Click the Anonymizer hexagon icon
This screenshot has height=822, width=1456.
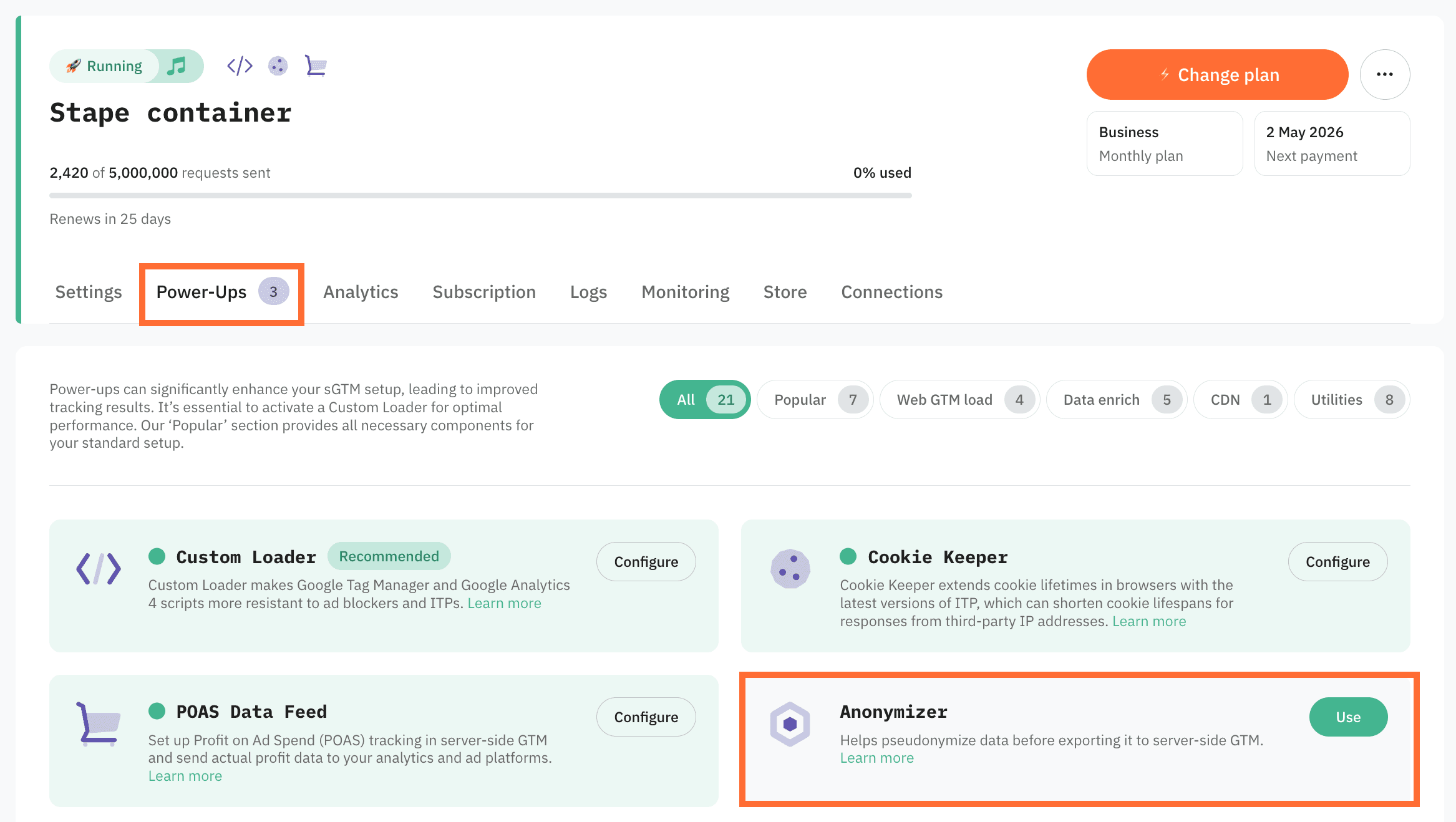[790, 723]
